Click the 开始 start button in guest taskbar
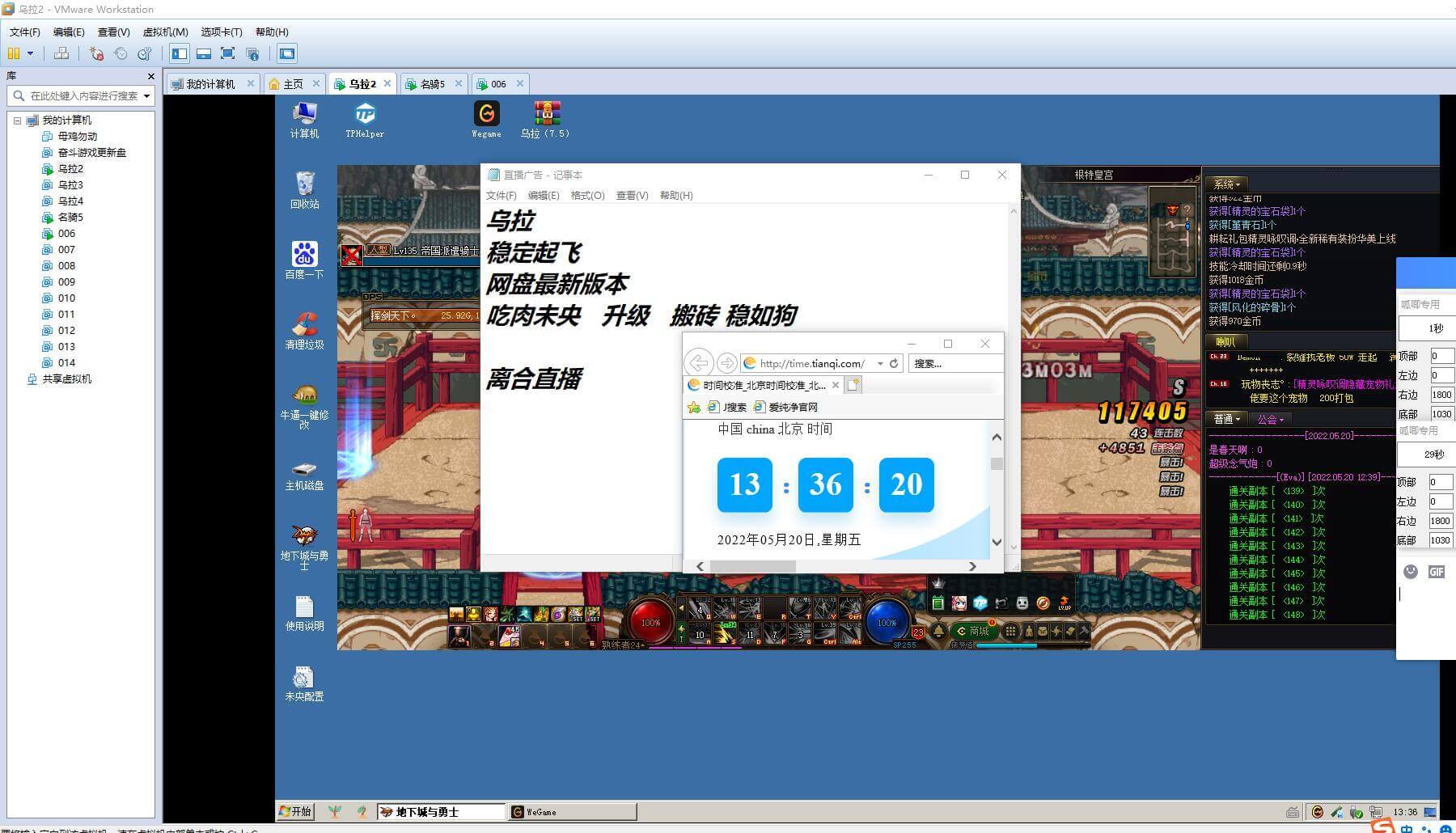Viewport: 1456px width, 833px height. coord(295,811)
